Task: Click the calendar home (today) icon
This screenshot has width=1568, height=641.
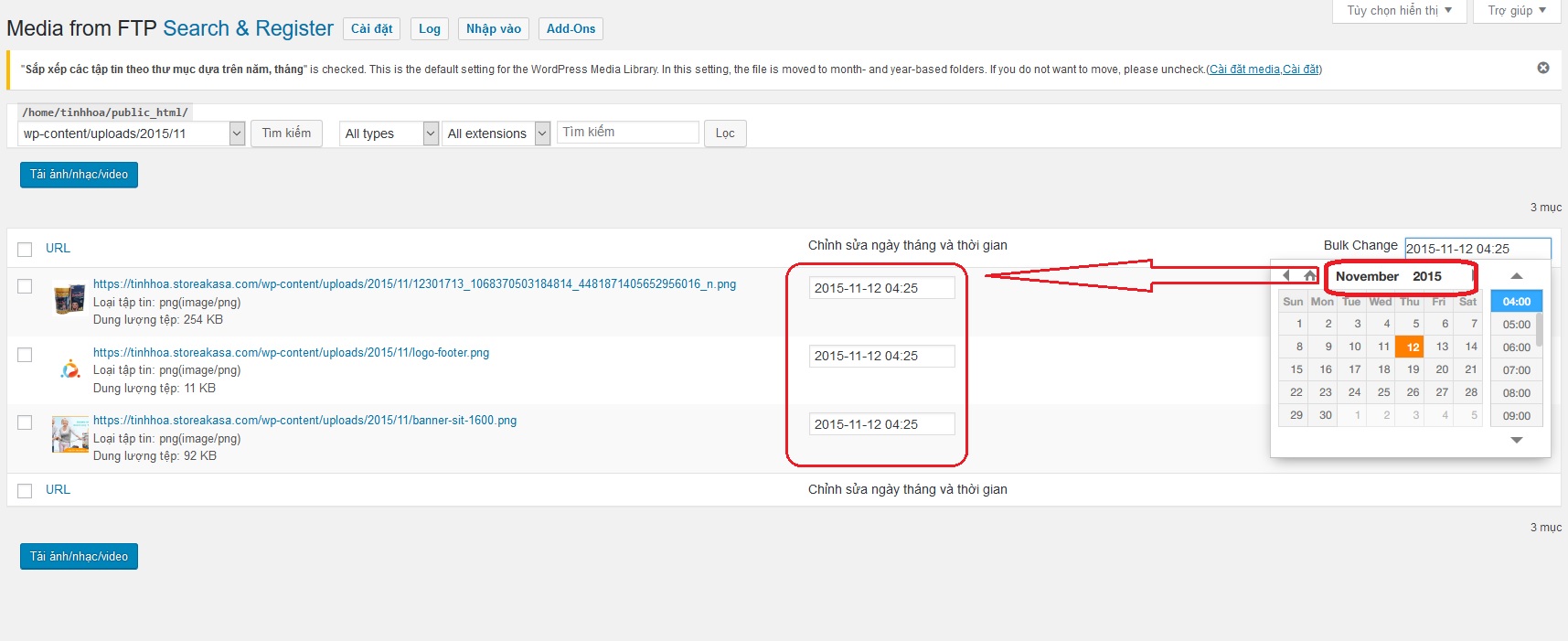Action: click(1310, 275)
